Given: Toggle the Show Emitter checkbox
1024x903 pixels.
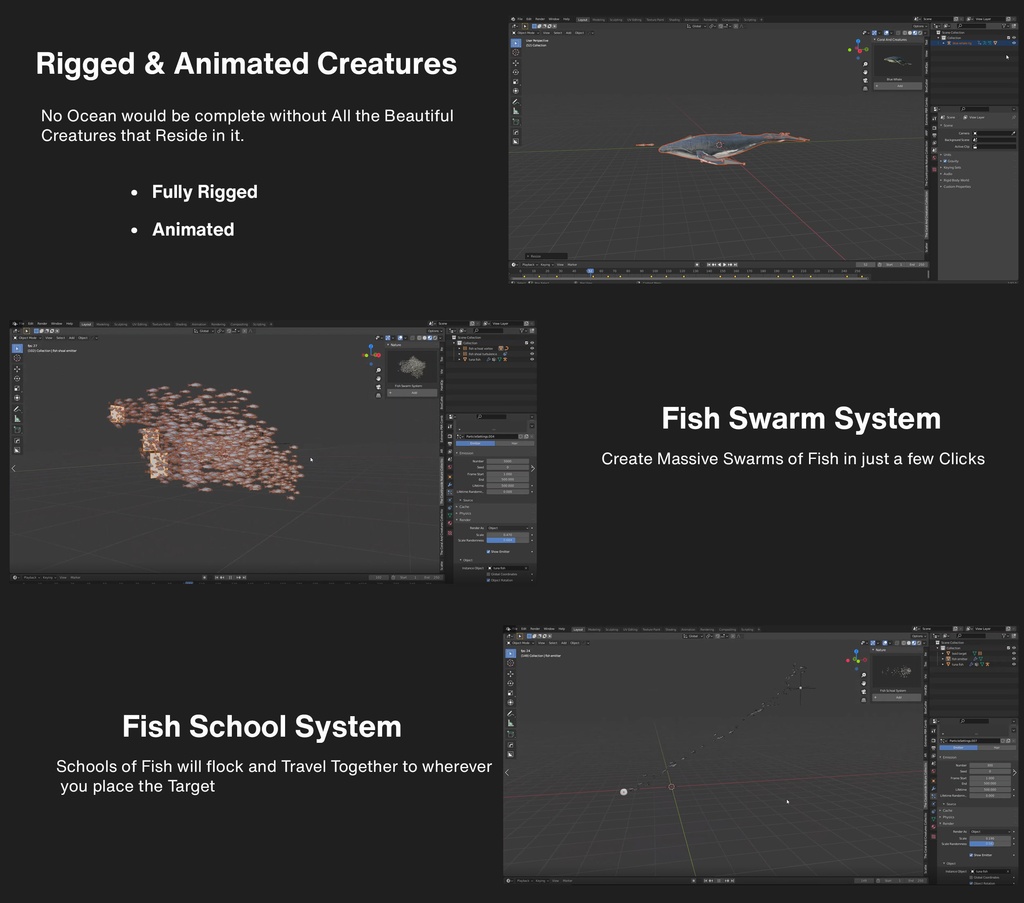Looking at the screenshot, I should coord(489,552).
